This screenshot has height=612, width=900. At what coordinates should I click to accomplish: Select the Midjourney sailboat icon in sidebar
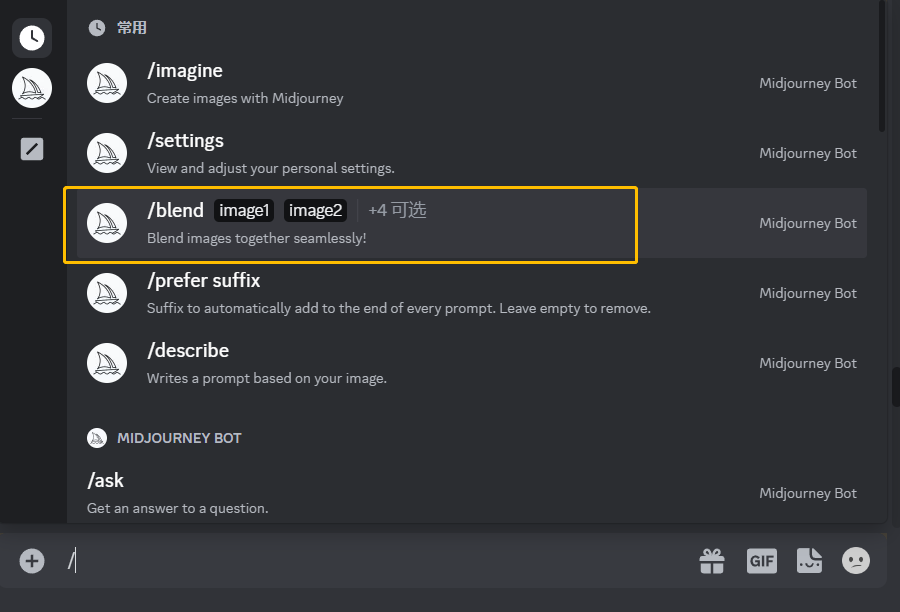32,89
